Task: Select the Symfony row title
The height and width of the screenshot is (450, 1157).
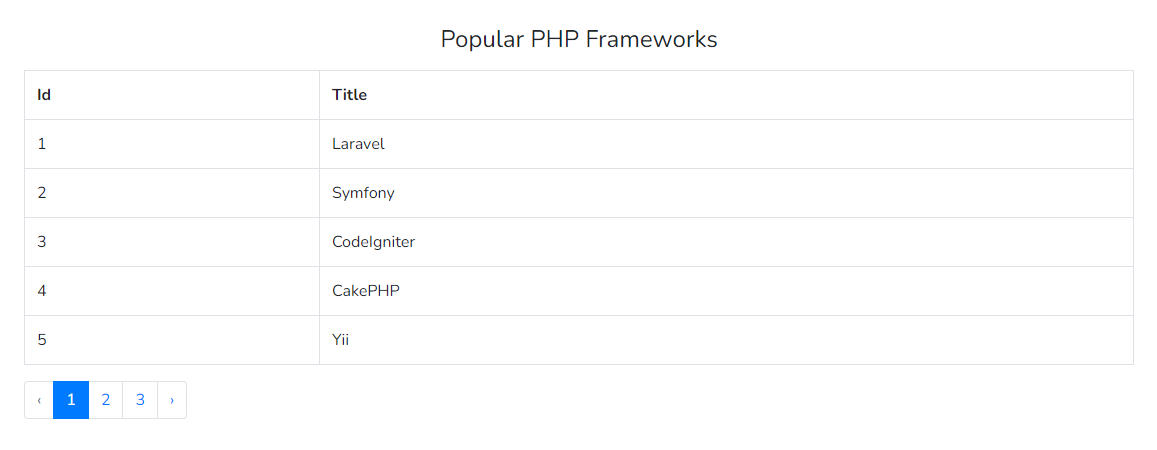Action: [x=363, y=193]
